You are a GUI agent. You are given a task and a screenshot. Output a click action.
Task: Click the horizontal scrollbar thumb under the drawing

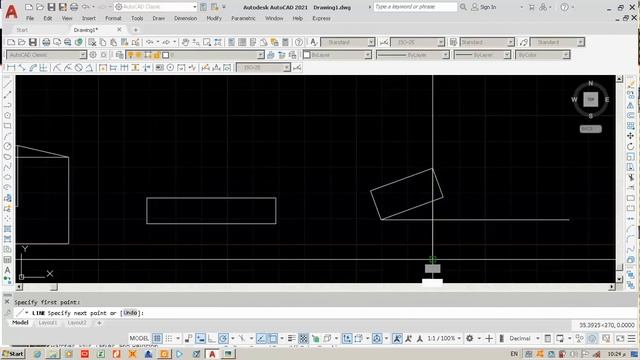(53, 287)
